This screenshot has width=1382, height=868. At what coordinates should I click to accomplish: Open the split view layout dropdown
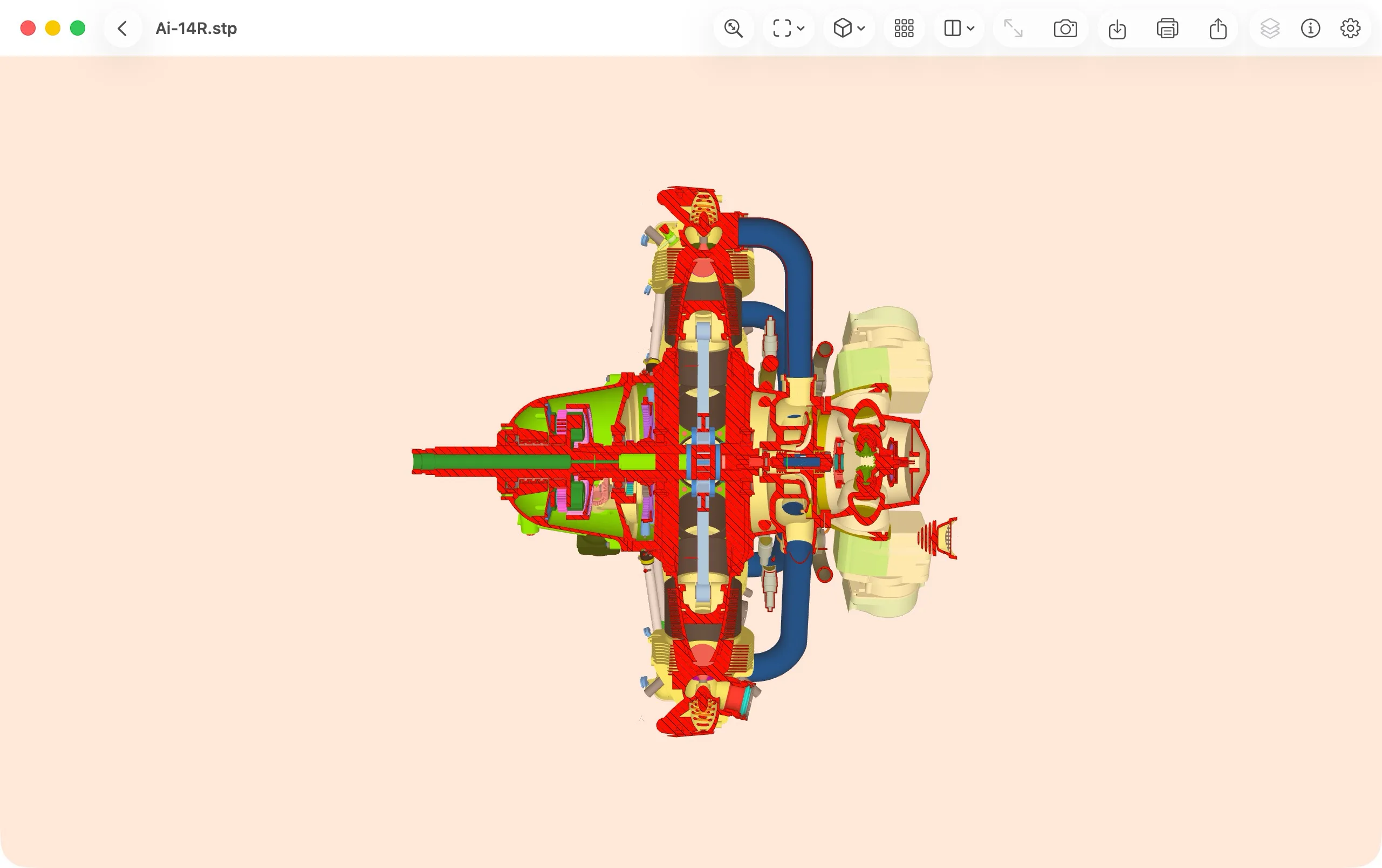coord(959,28)
